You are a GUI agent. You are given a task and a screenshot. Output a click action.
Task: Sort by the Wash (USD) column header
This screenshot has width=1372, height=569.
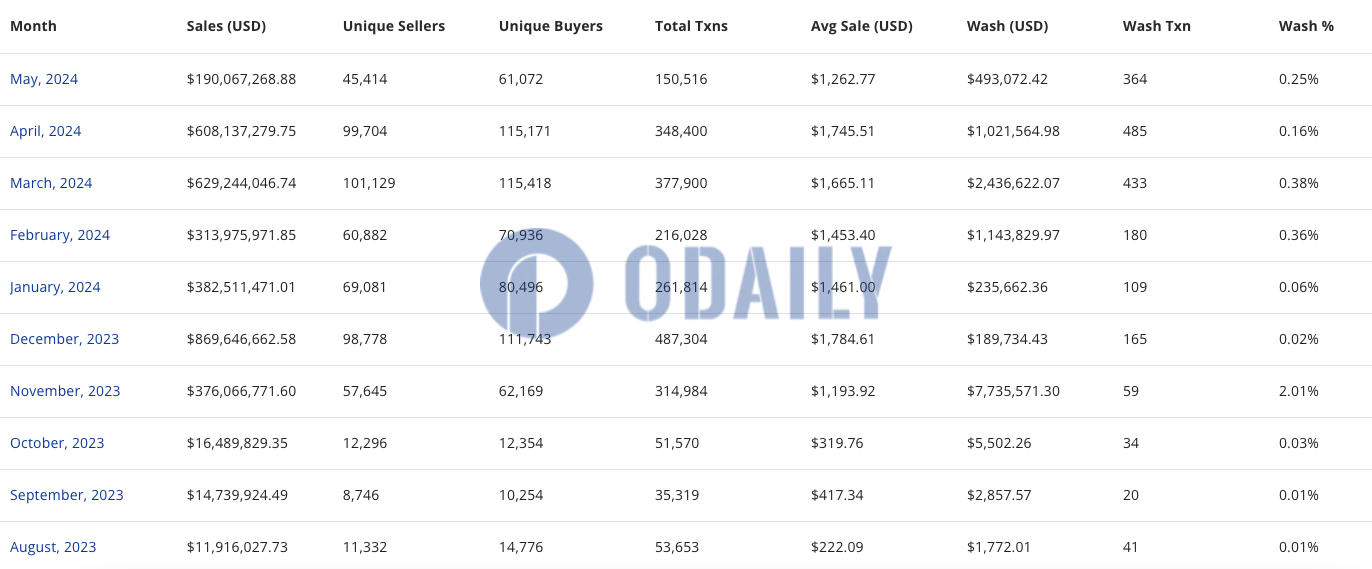tap(1007, 26)
